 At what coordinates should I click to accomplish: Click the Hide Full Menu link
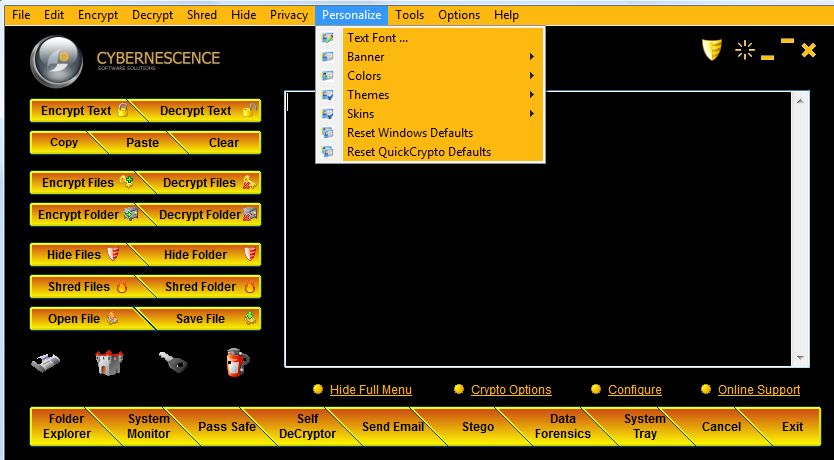[x=371, y=390]
